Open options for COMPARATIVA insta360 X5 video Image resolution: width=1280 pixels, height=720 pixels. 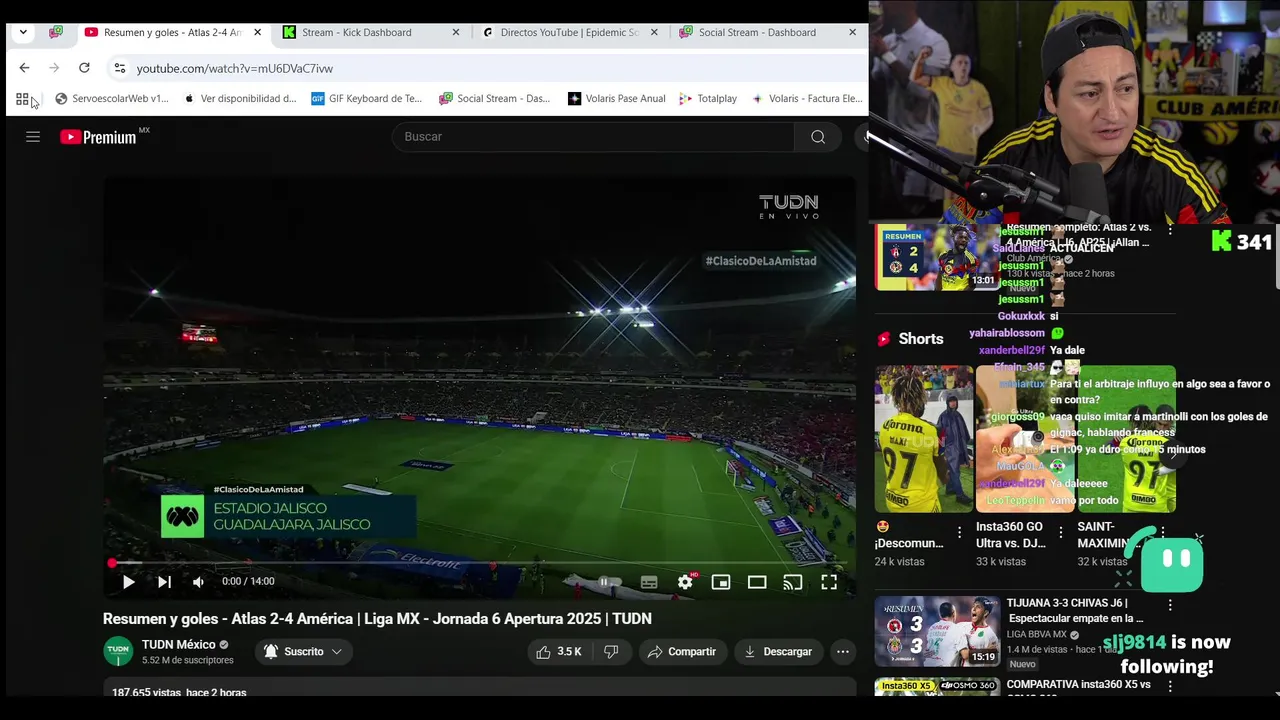tap(1170, 686)
